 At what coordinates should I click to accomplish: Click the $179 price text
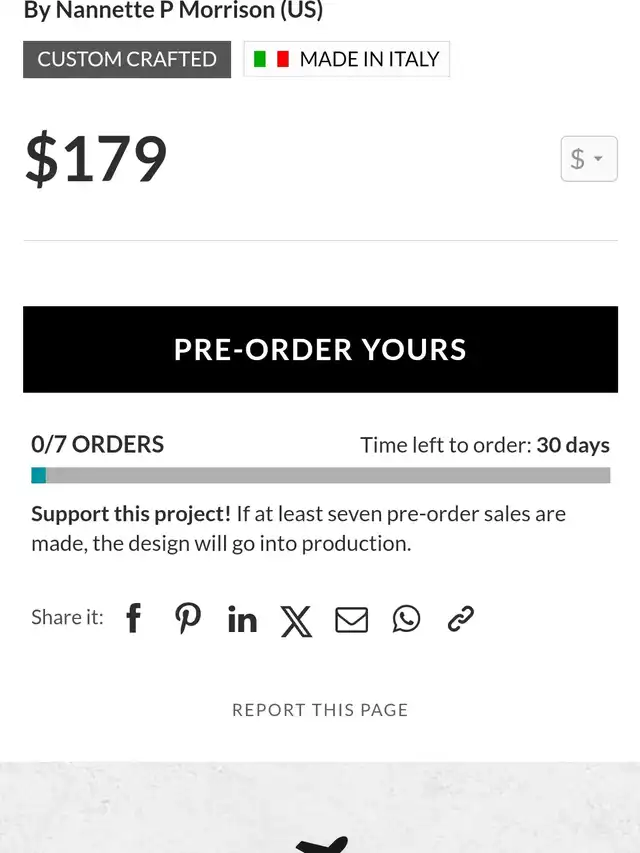[96, 158]
